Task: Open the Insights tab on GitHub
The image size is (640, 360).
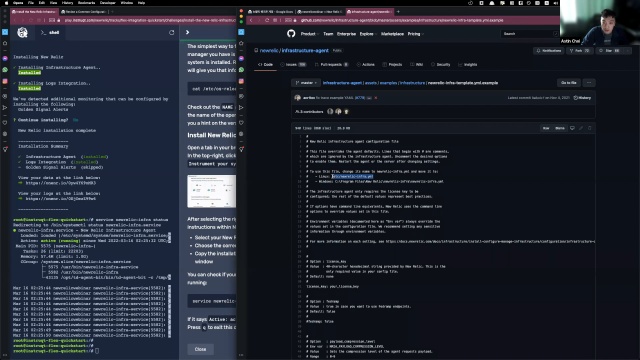Action: coord(468,64)
